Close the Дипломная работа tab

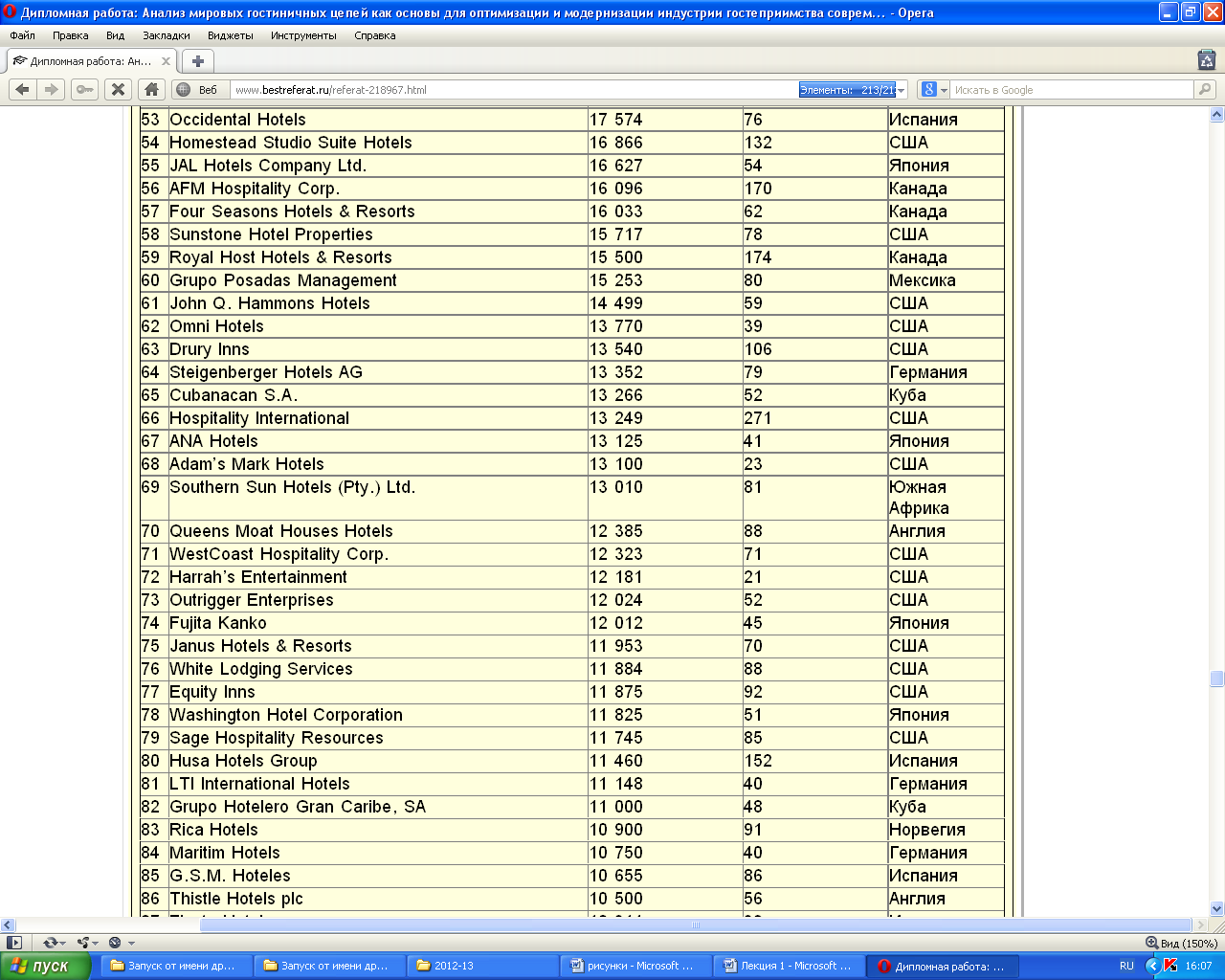pos(166,61)
